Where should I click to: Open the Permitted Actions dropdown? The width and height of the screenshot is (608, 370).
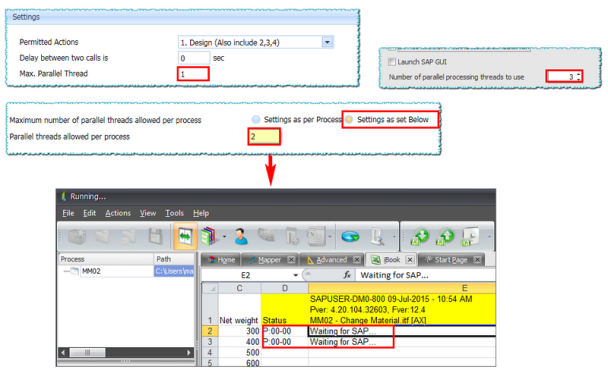pyautogui.click(x=327, y=42)
